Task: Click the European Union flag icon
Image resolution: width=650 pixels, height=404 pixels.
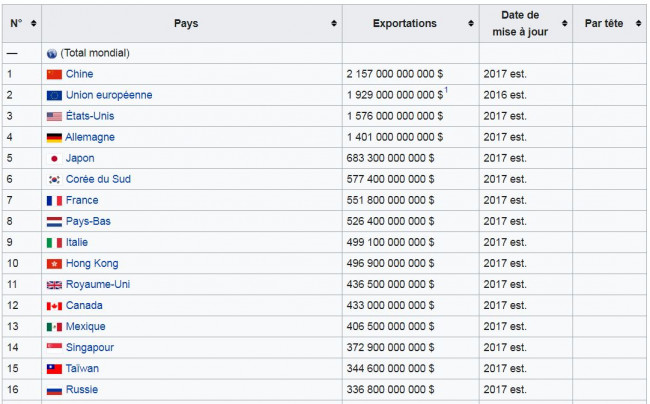Action: pyautogui.click(x=54, y=95)
